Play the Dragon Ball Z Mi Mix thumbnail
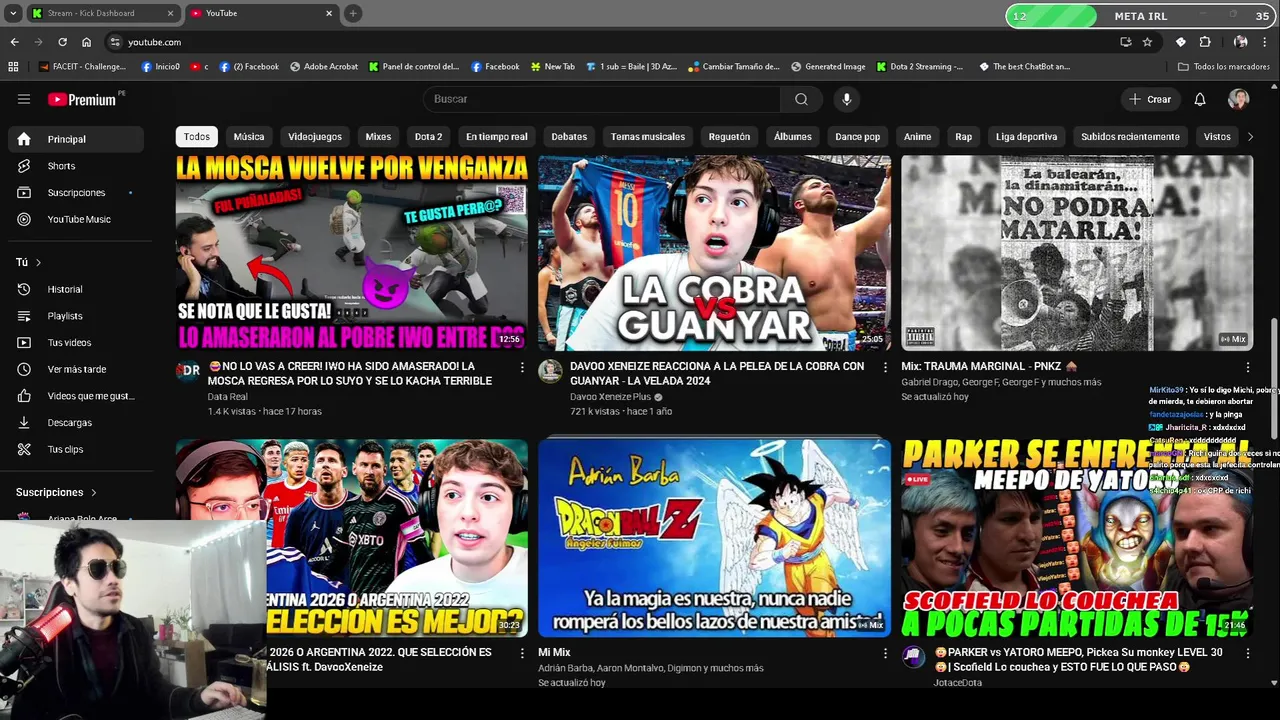The height and width of the screenshot is (720, 1280). [714, 538]
